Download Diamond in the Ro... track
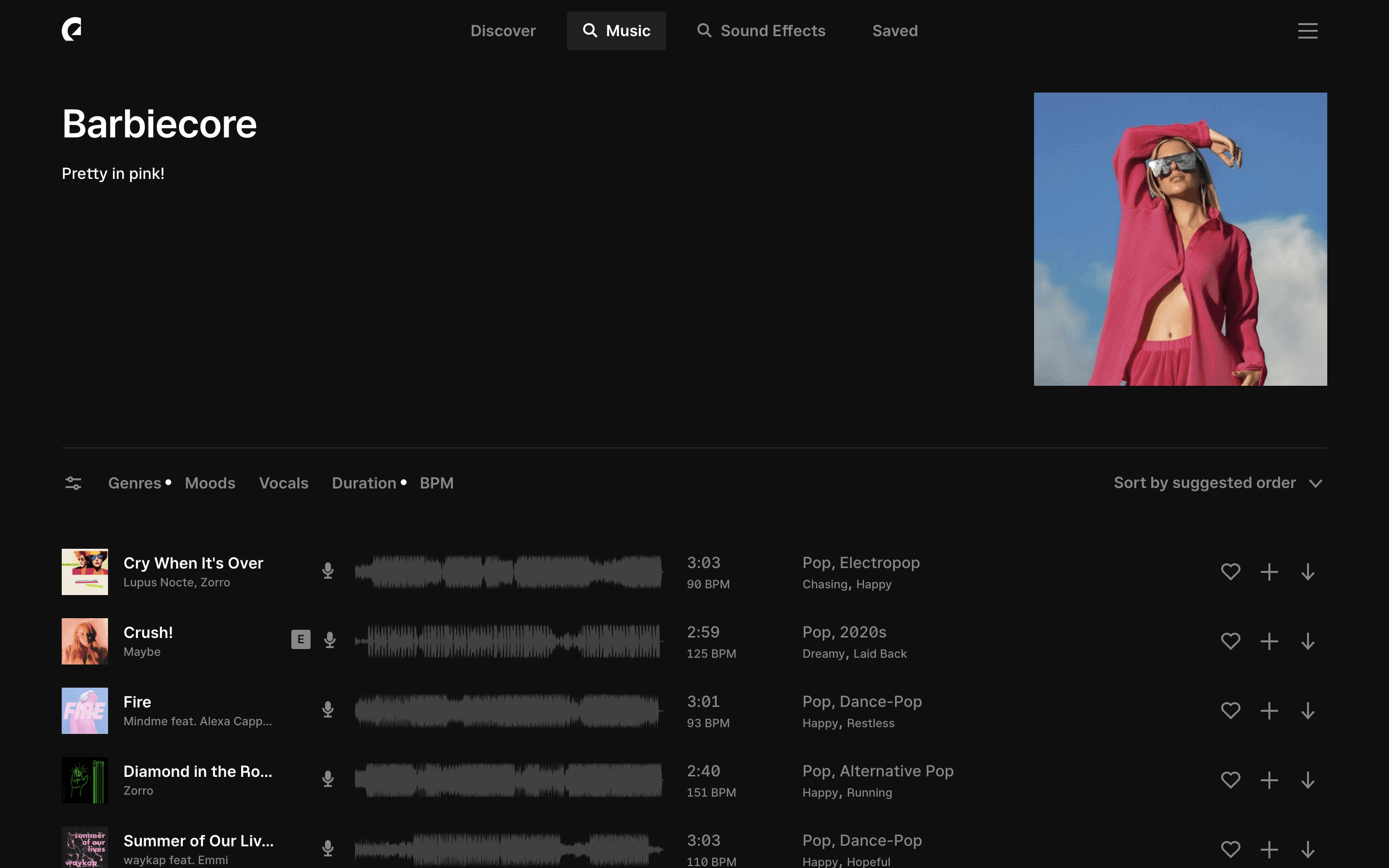1389x868 pixels. coord(1307,780)
